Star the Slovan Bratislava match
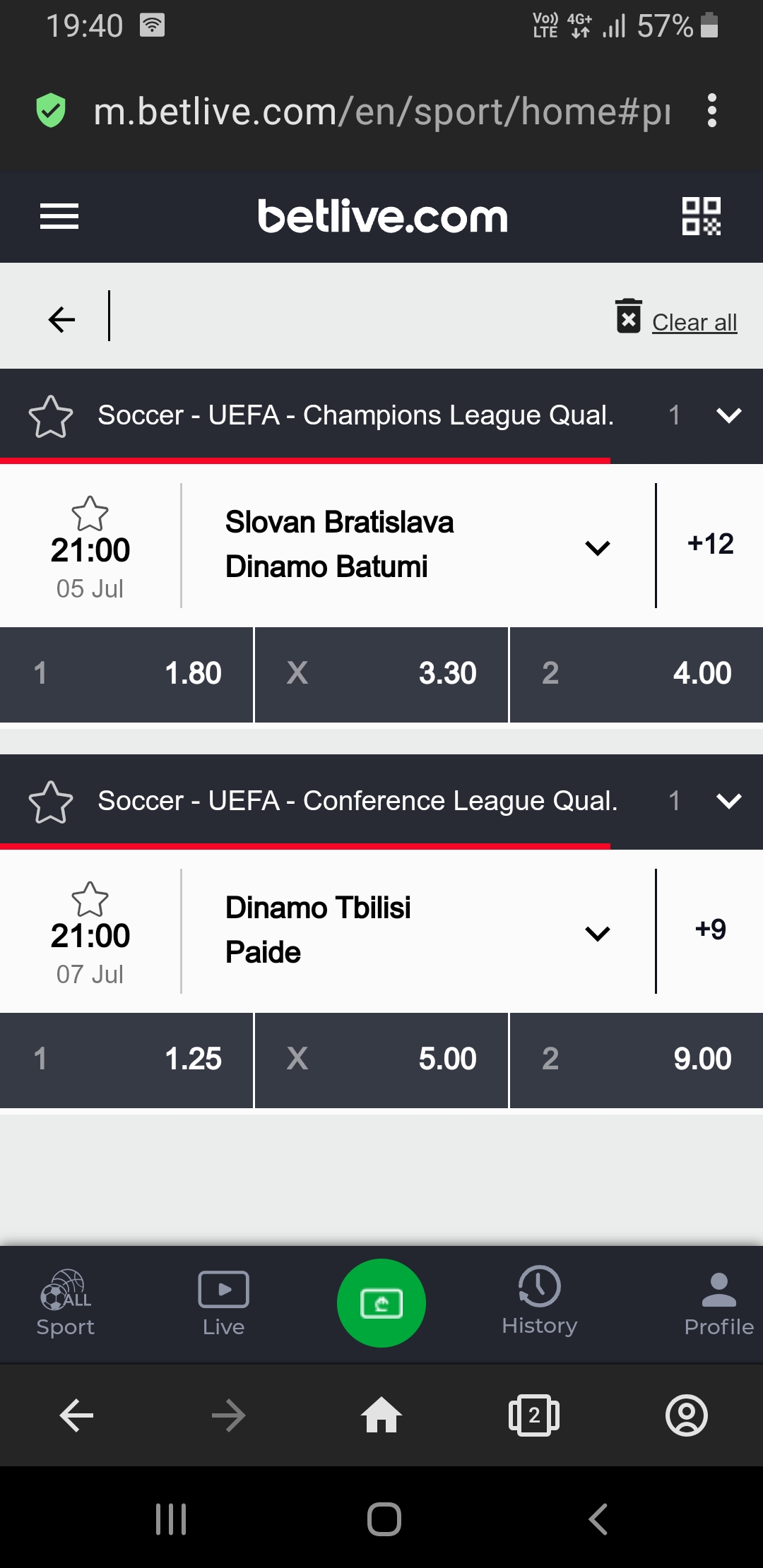Viewport: 763px width, 1568px height. tap(90, 513)
